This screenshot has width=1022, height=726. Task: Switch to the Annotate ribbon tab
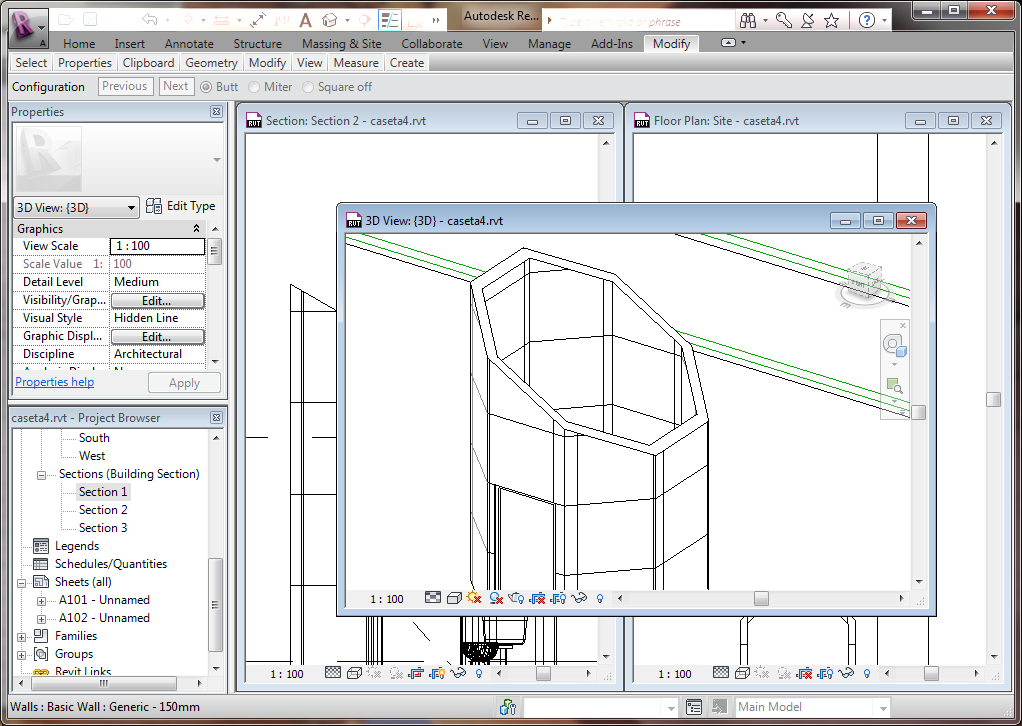[x=189, y=44]
